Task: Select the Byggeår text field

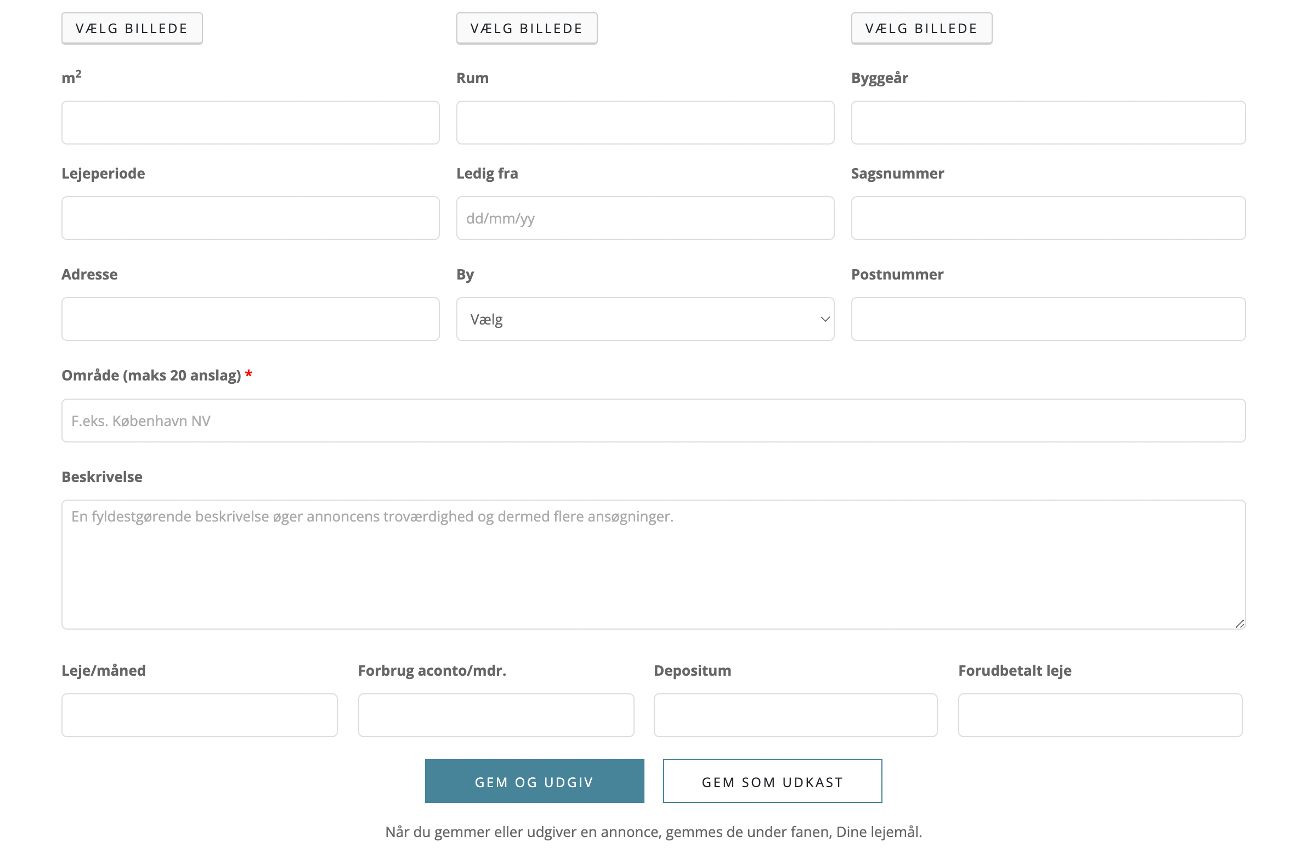Action: click(1047, 122)
